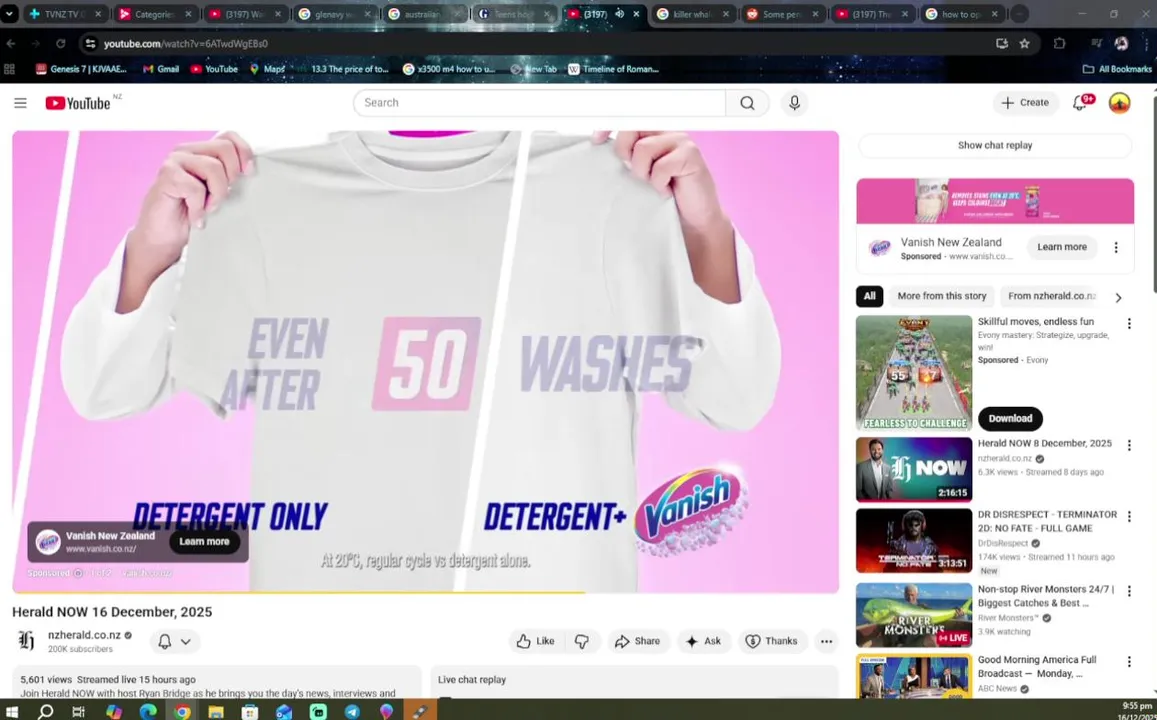Open the Gmail bookmark

point(160,69)
